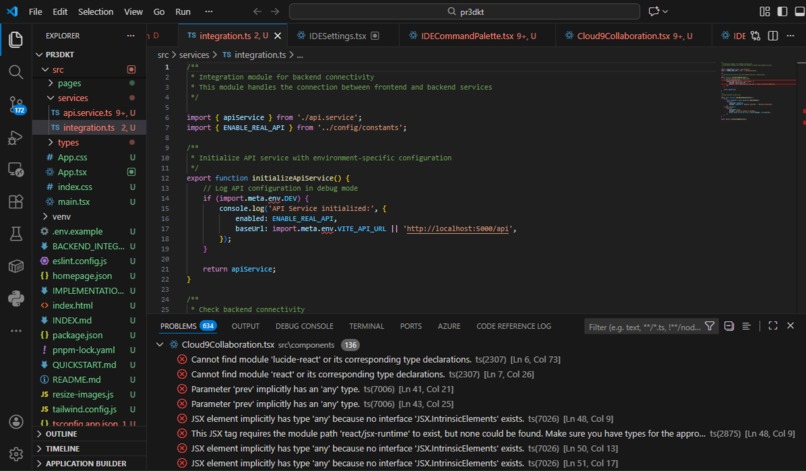This screenshot has width=806, height=471.
Task: Open editor more actions ellipsis
Action: point(791,35)
